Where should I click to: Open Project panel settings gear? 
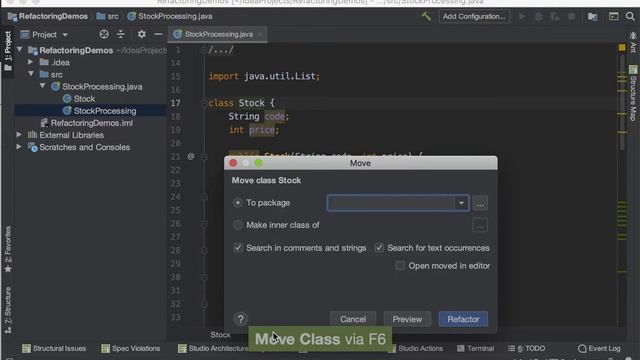click(142, 34)
